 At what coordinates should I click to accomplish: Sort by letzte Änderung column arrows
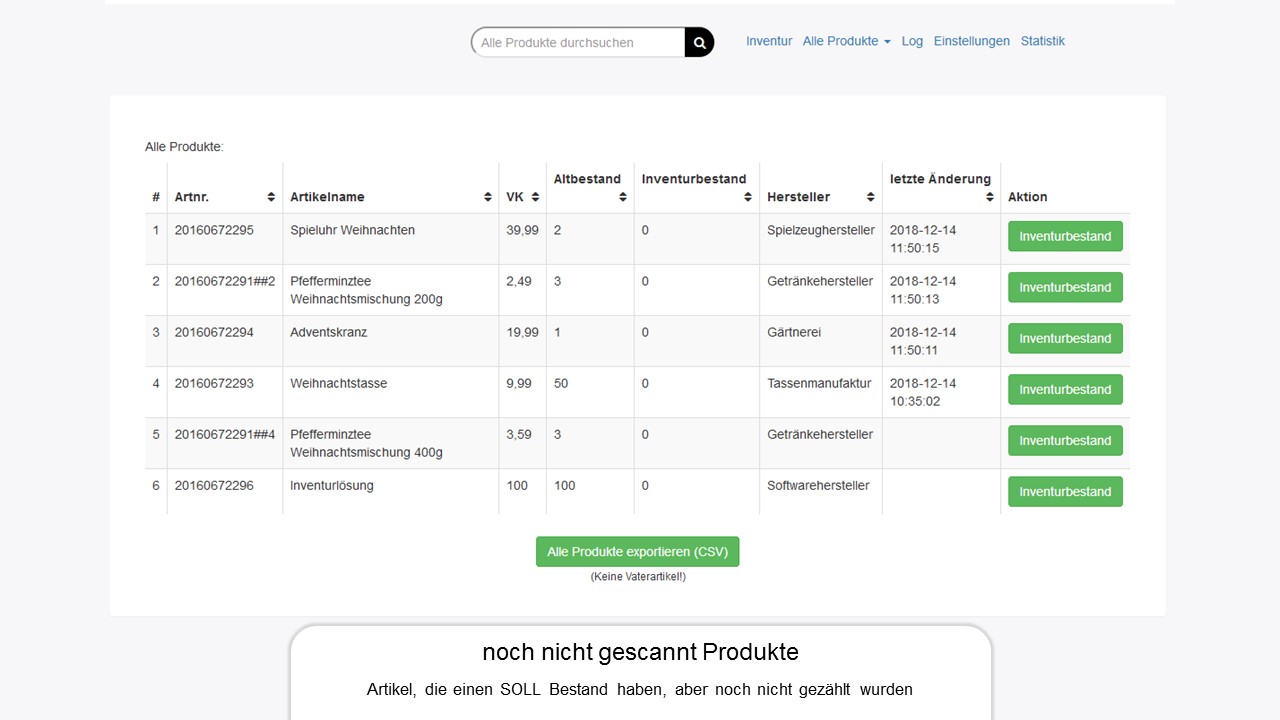pyautogui.click(x=990, y=197)
